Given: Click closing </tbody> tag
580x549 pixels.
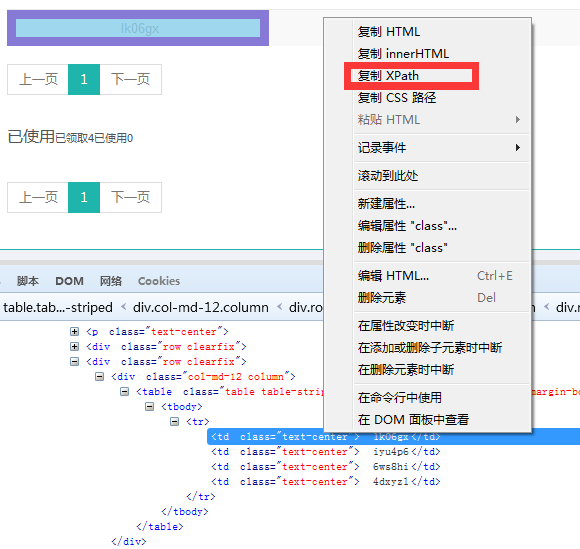Looking at the screenshot, I should (x=185, y=512).
